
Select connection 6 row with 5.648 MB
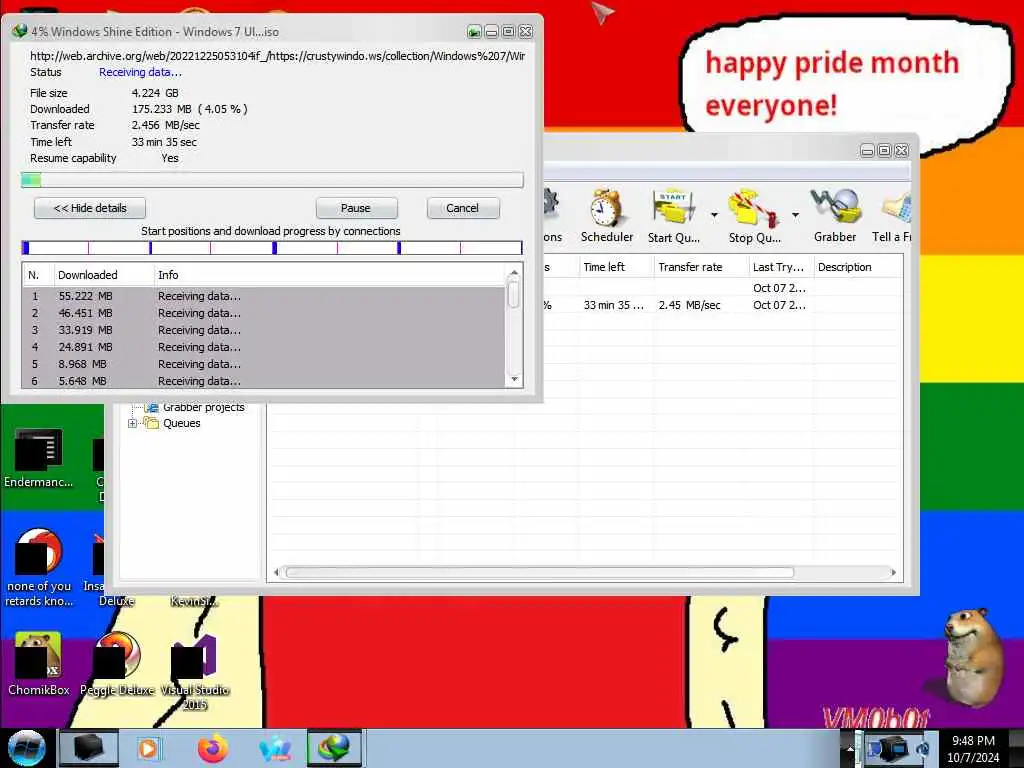[x=264, y=381]
